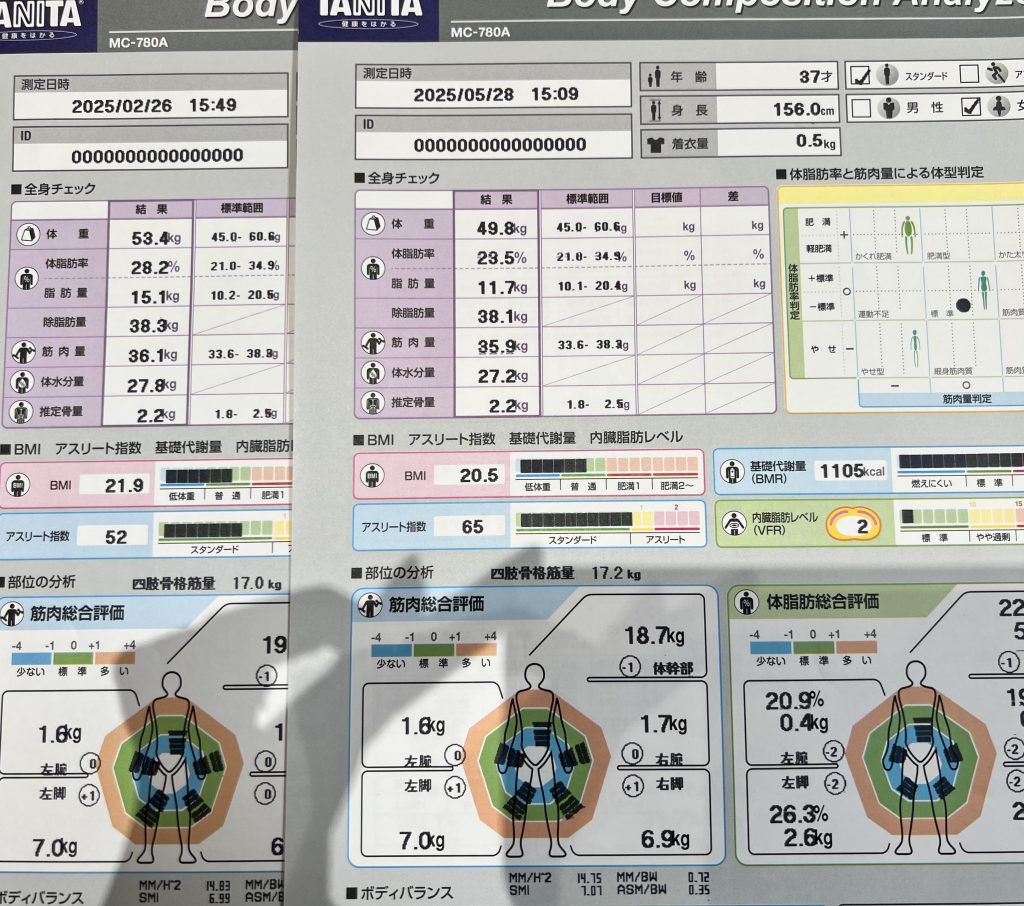Click the body water icon beside 27.2kg
This screenshot has width=1024, height=906.
(373, 373)
